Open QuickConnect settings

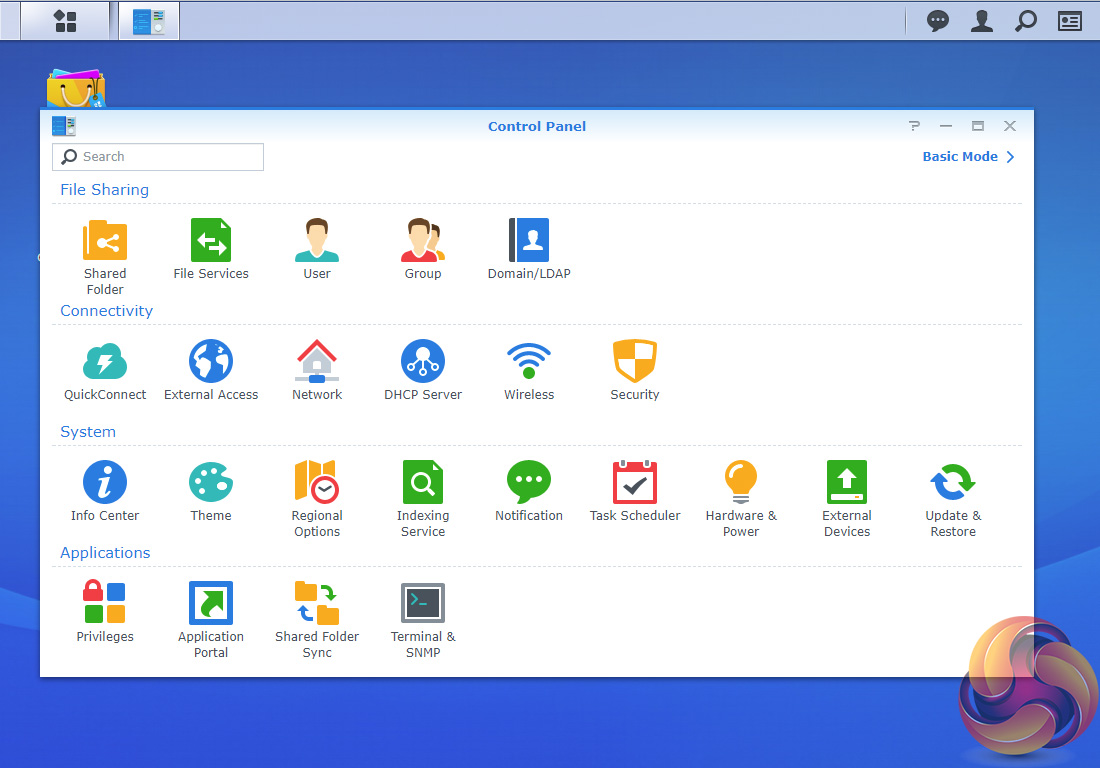pyautogui.click(x=105, y=370)
